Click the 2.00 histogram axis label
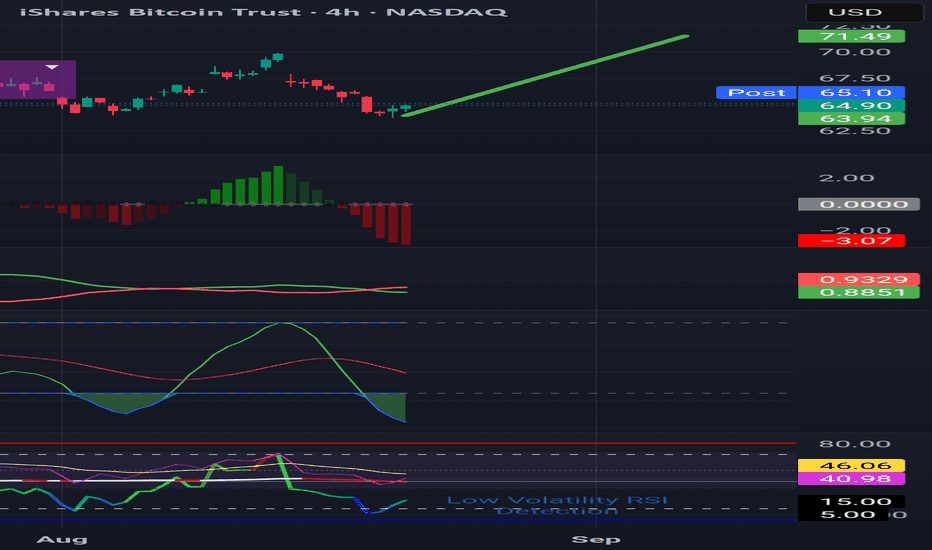Screen dimensions: 932x550 click(x=847, y=178)
